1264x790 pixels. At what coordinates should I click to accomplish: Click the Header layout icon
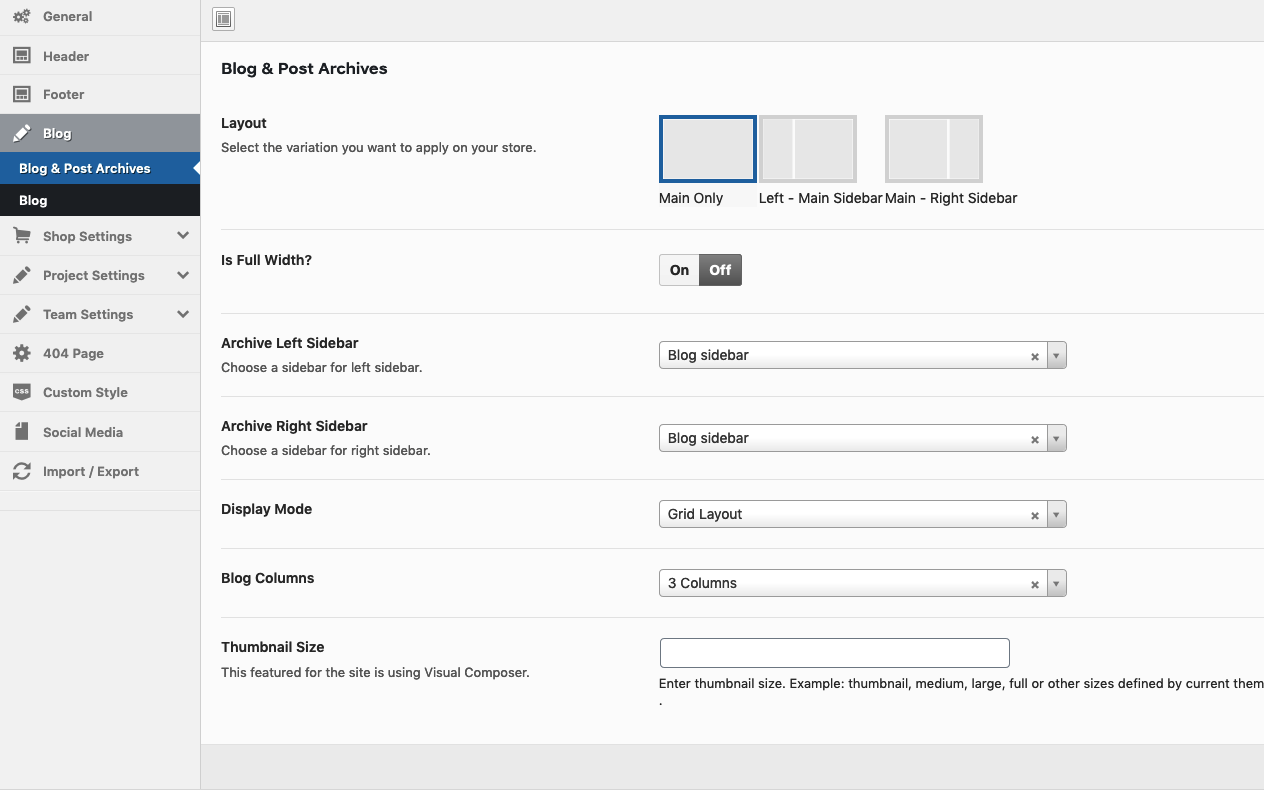click(x=21, y=57)
